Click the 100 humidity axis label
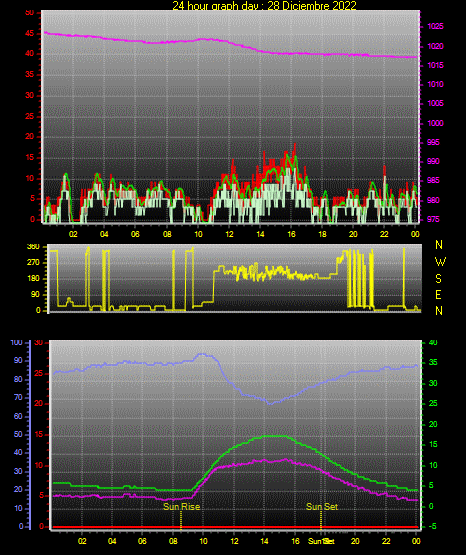 (x=17, y=343)
